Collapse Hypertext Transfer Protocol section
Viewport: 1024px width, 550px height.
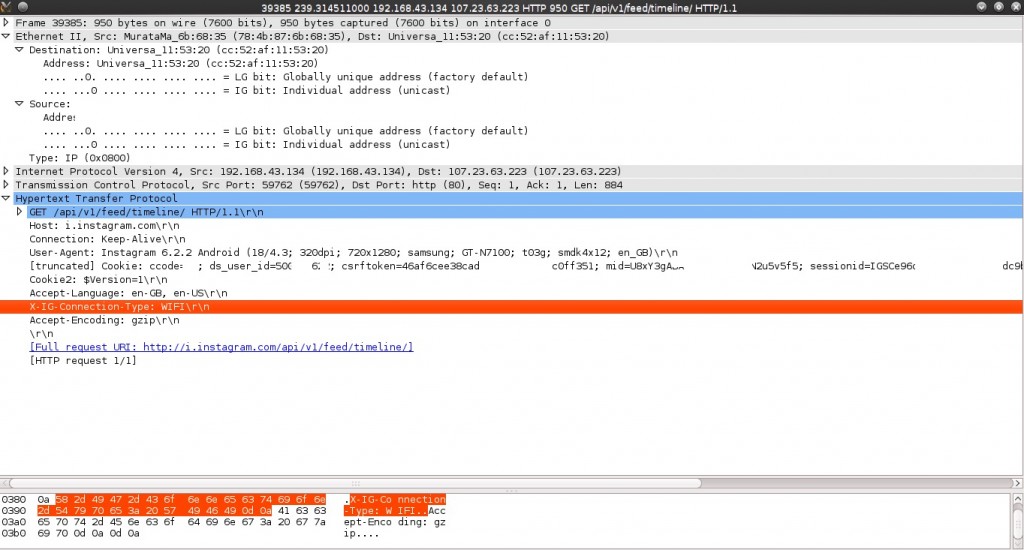(x=6, y=199)
